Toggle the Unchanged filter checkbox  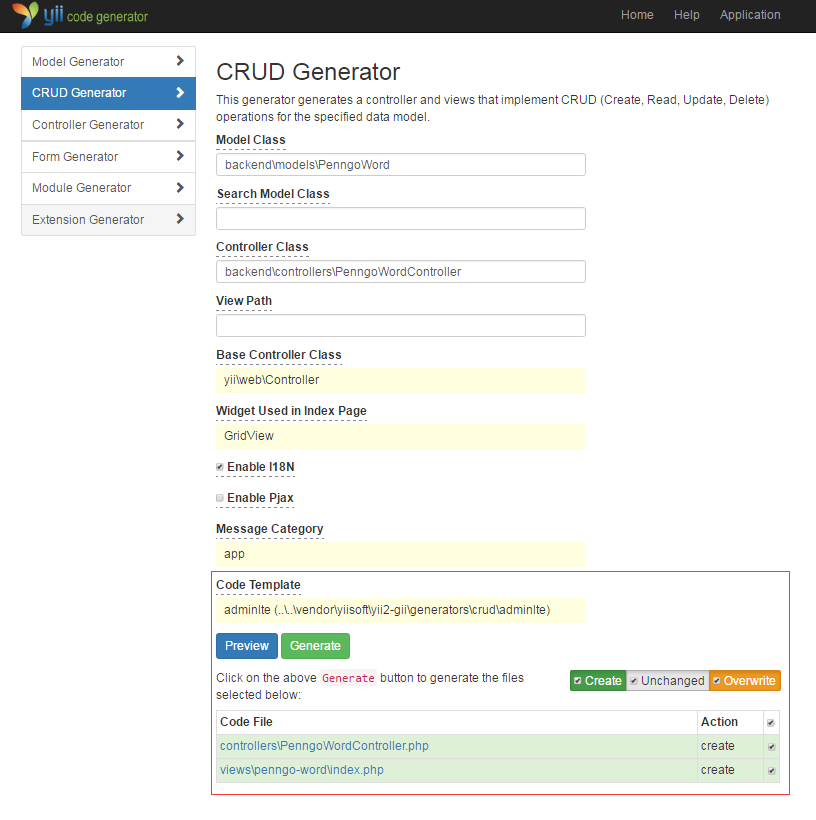633,681
